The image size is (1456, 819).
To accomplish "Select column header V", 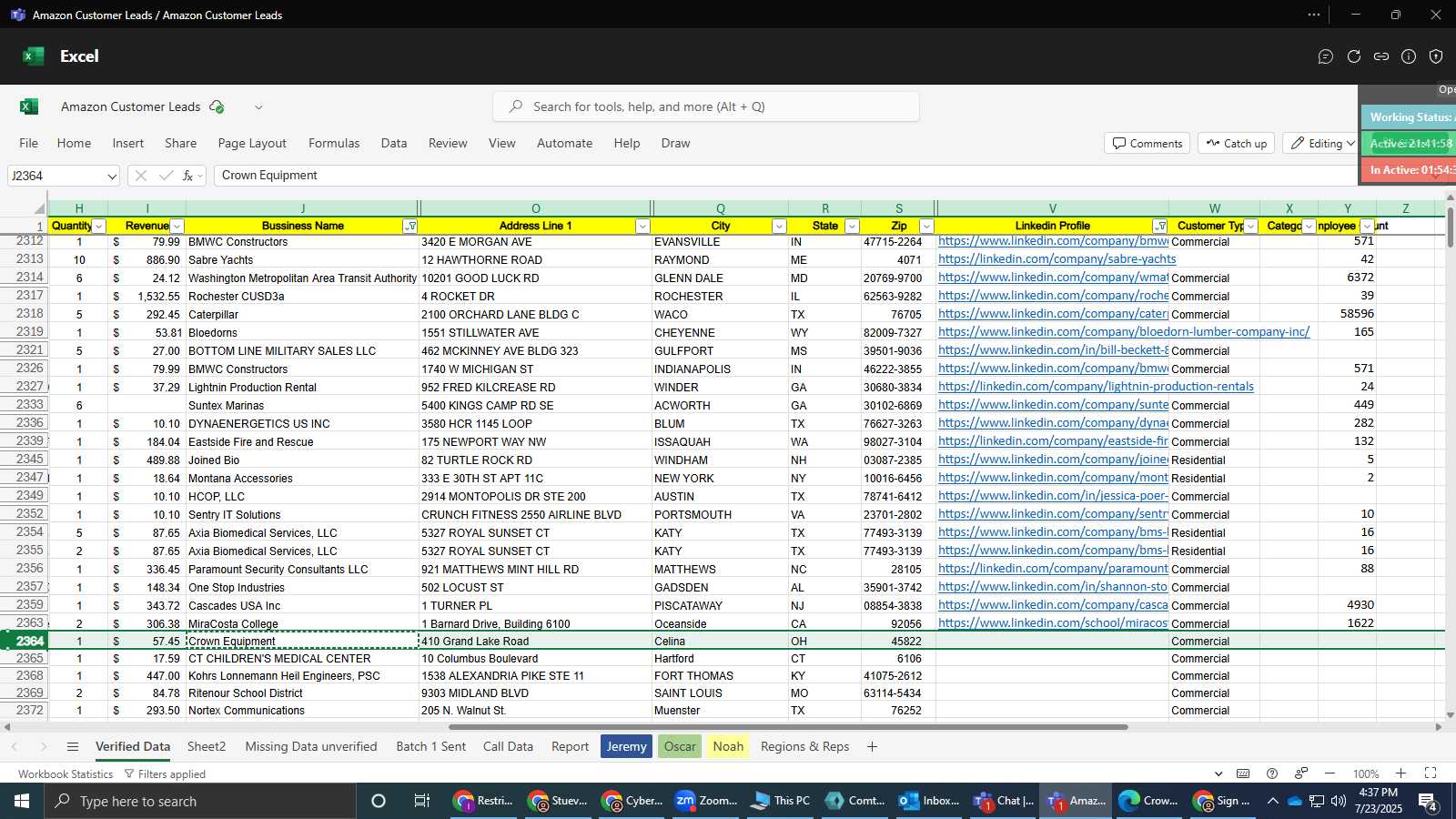I will [1052, 208].
